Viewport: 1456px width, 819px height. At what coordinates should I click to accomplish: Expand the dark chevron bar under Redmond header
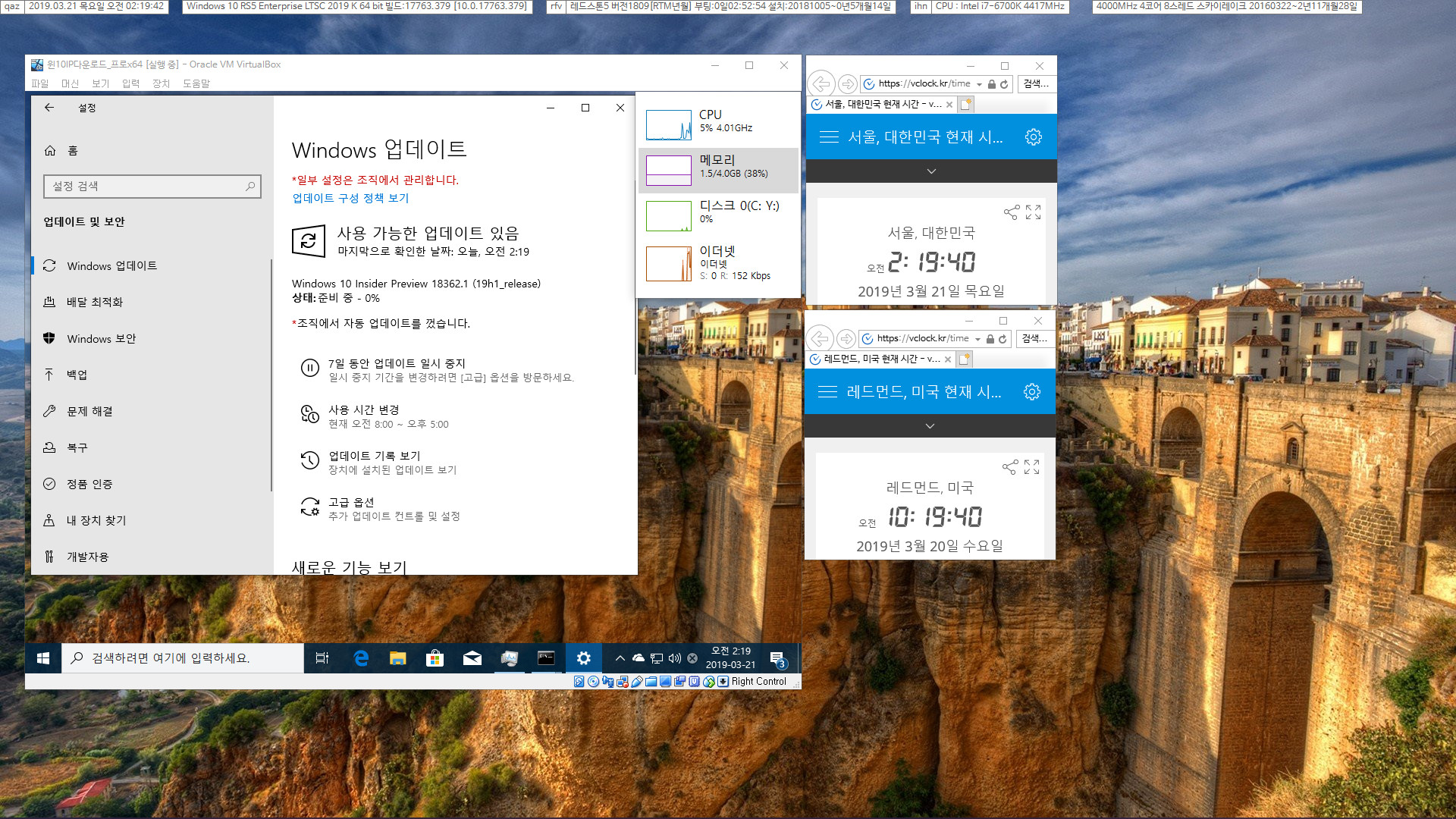click(930, 426)
